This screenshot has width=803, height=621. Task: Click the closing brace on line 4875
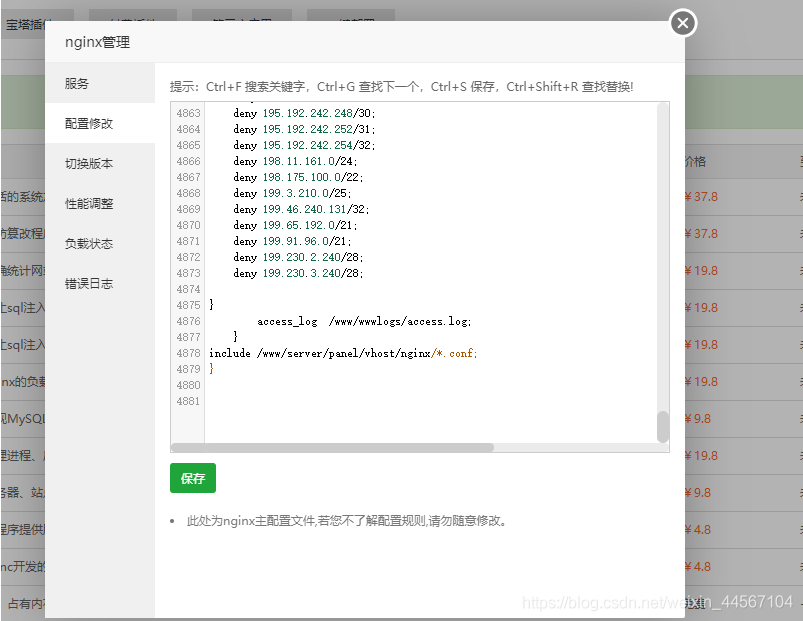coord(212,305)
